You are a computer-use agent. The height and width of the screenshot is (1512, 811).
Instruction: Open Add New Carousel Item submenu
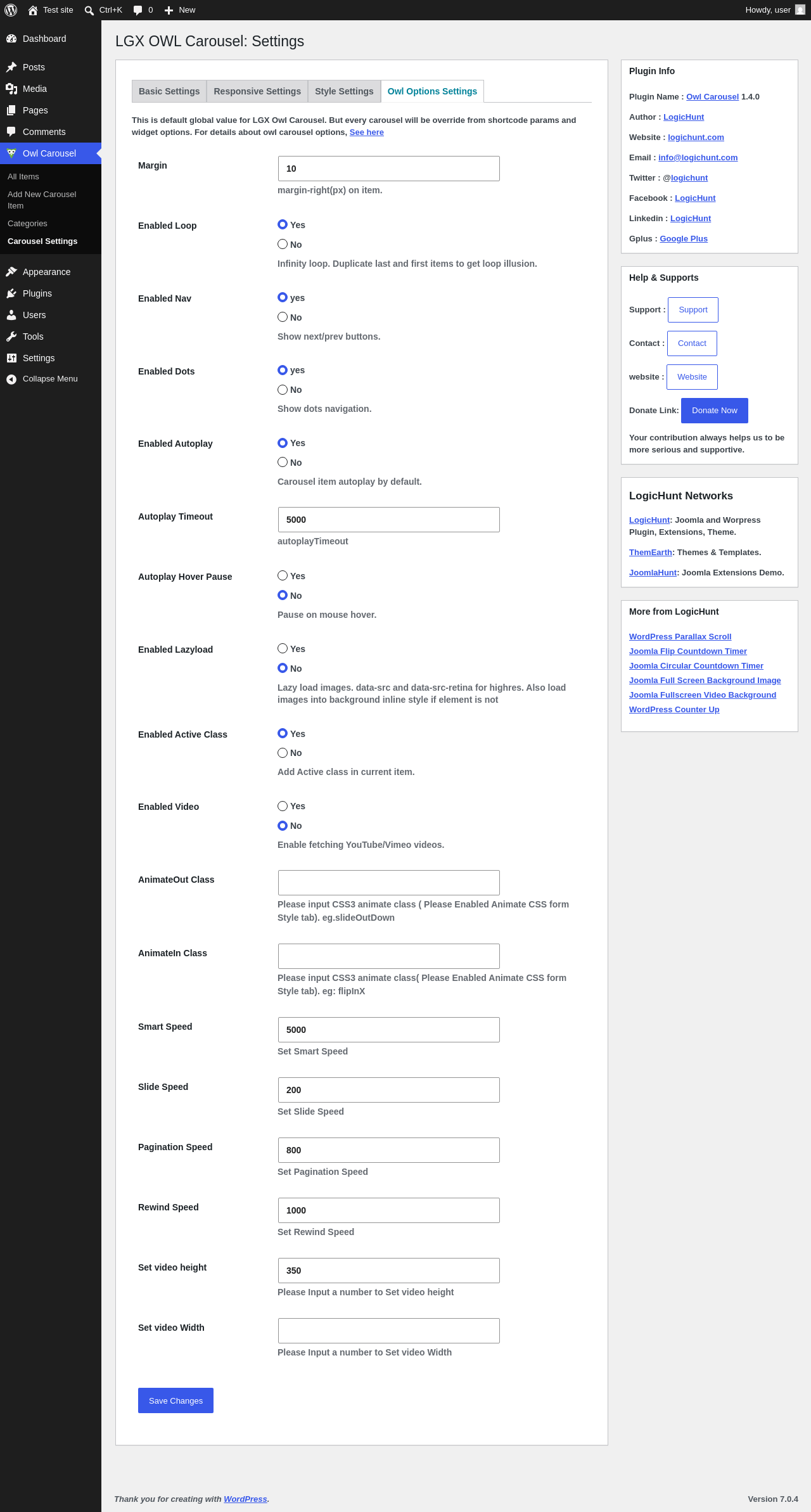click(42, 200)
